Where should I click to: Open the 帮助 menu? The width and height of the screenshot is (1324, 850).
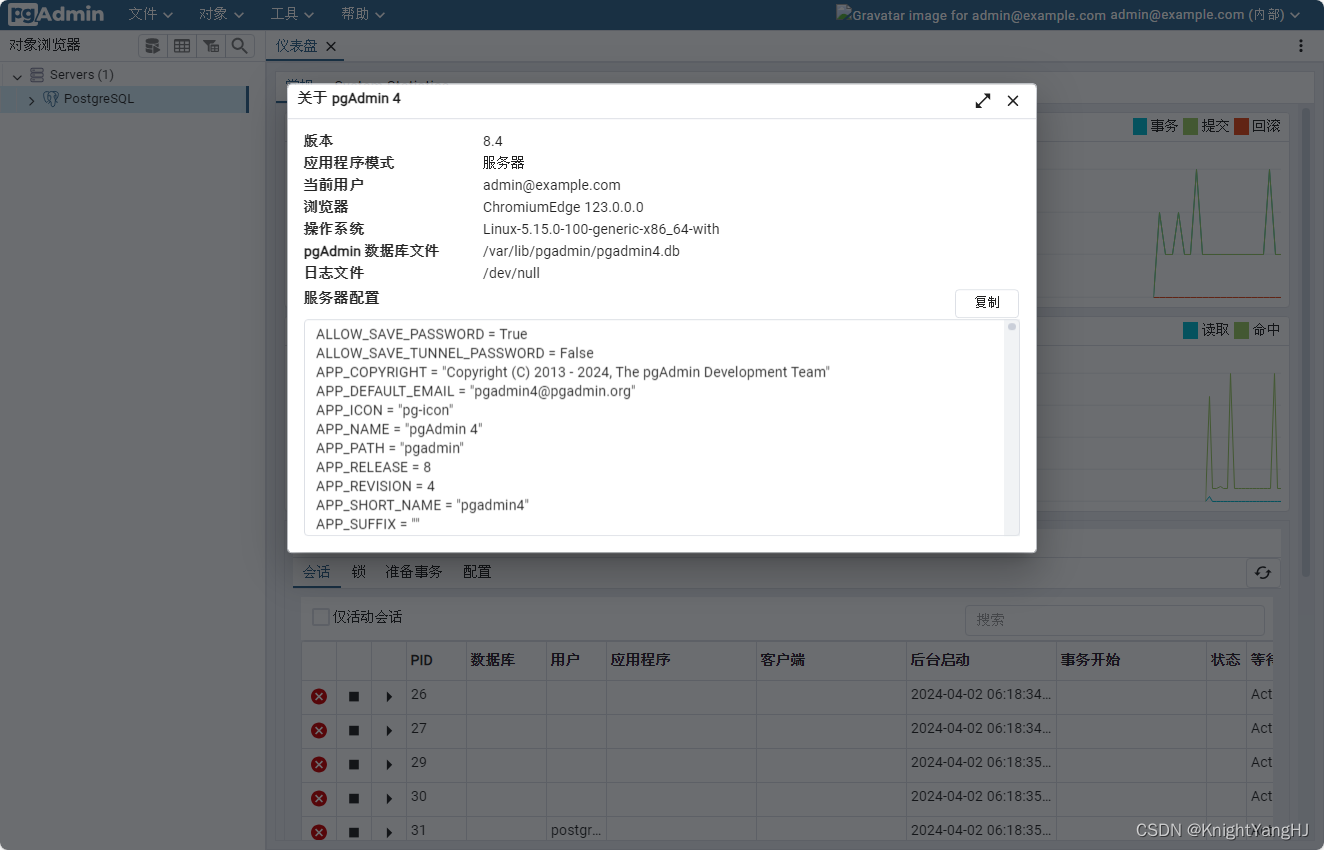coord(363,14)
